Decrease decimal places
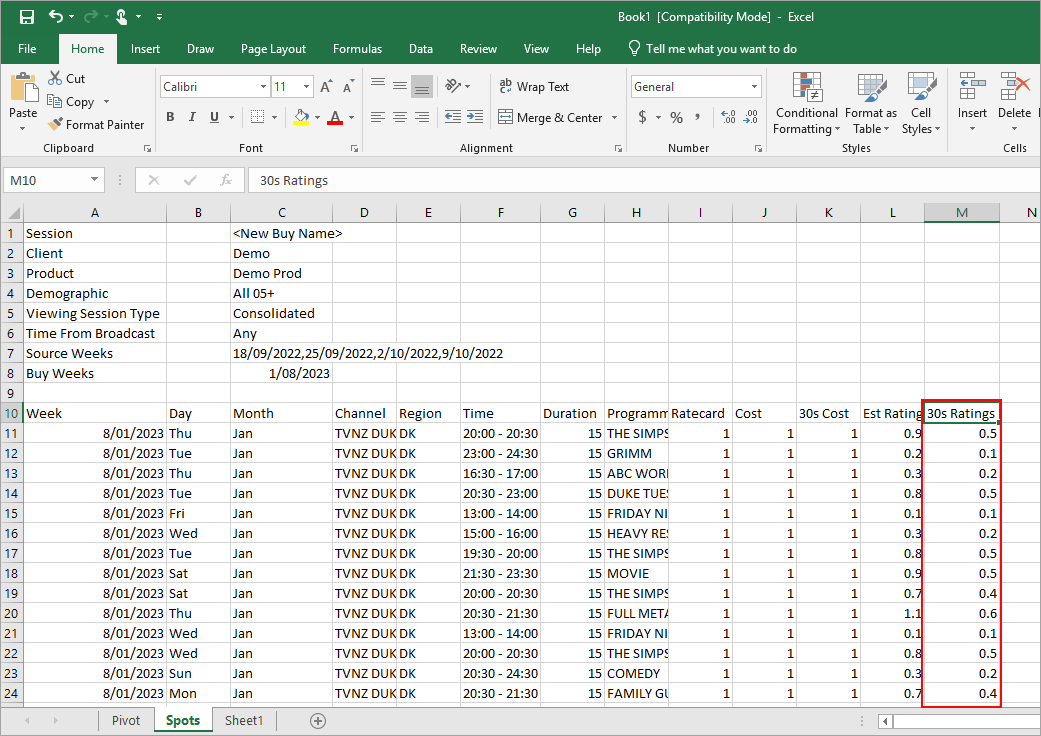 tap(751, 117)
